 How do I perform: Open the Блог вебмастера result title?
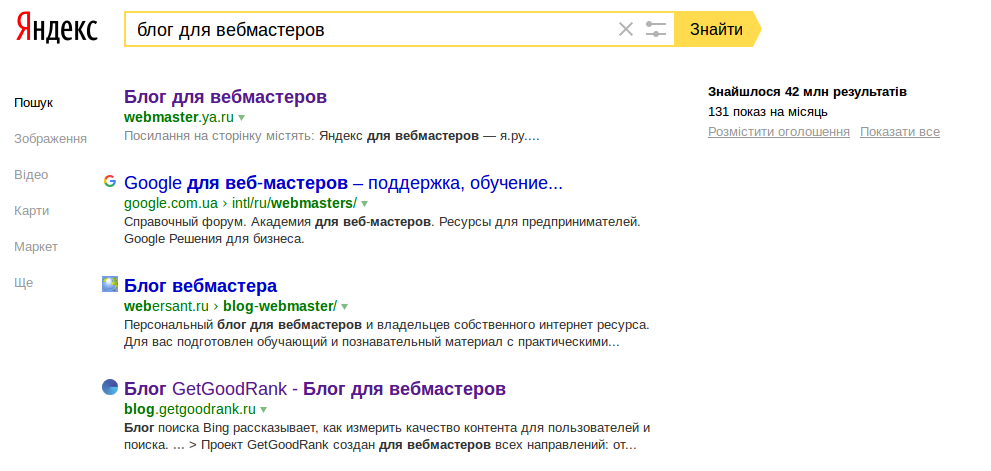pos(200,286)
